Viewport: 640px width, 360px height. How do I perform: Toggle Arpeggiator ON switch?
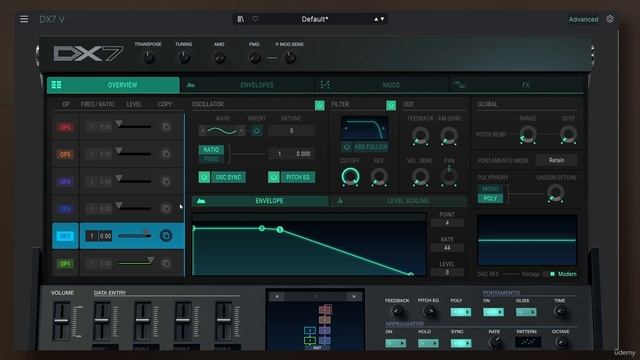pyautogui.click(x=396, y=343)
